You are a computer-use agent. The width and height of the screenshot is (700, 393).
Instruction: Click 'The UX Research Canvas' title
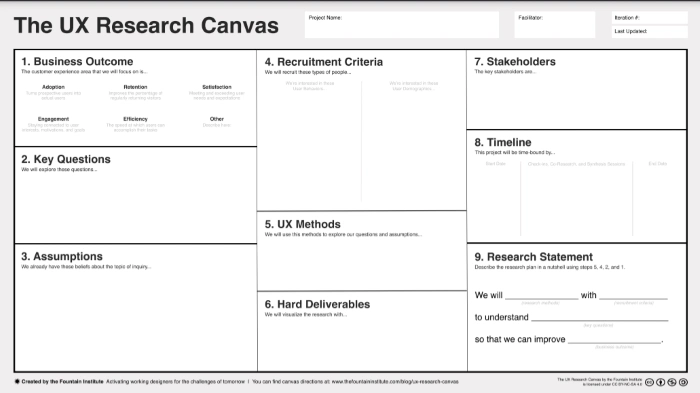(x=146, y=25)
